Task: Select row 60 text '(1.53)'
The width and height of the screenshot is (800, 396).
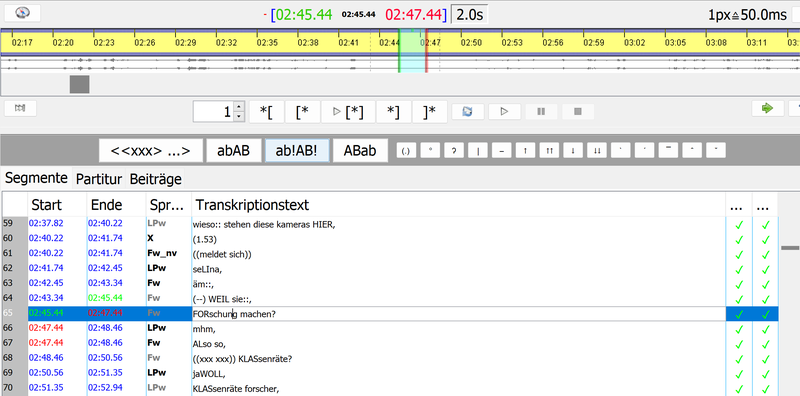Action: click(206, 238)
